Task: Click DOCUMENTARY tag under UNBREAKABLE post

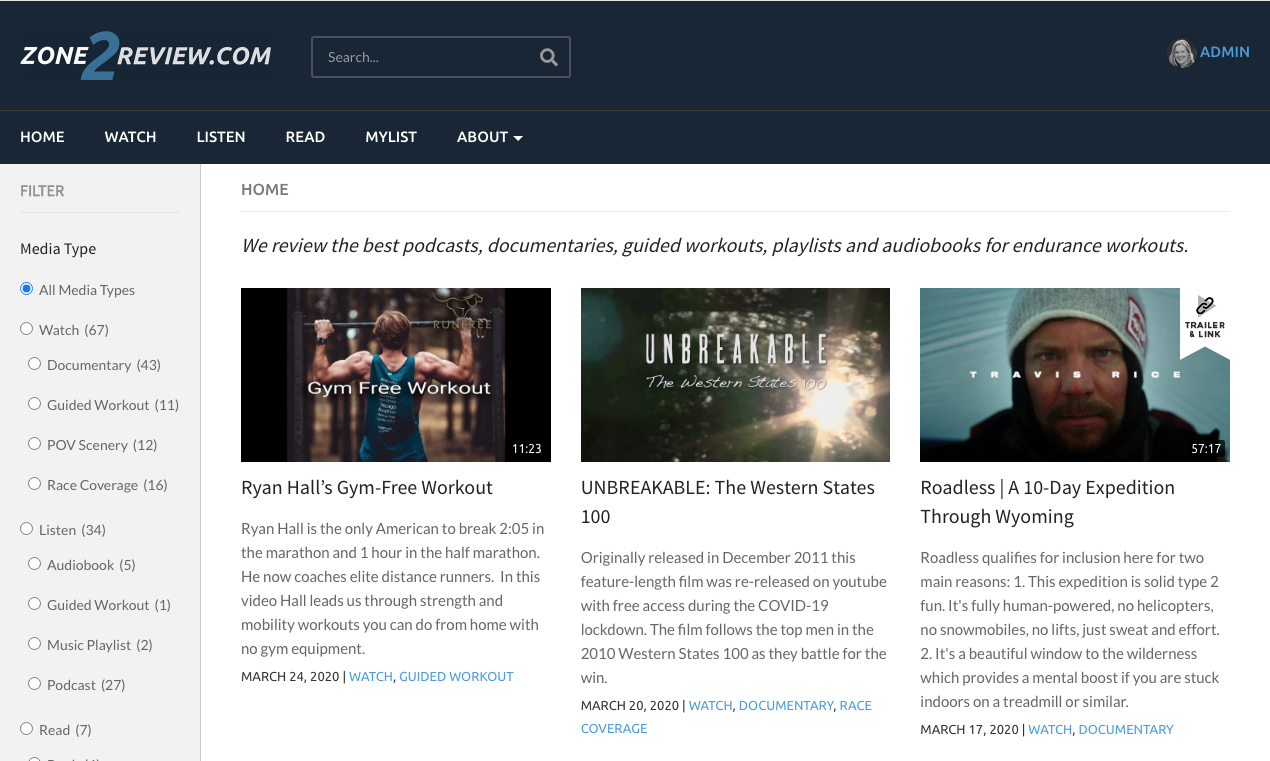Action: tap(786, 706)
